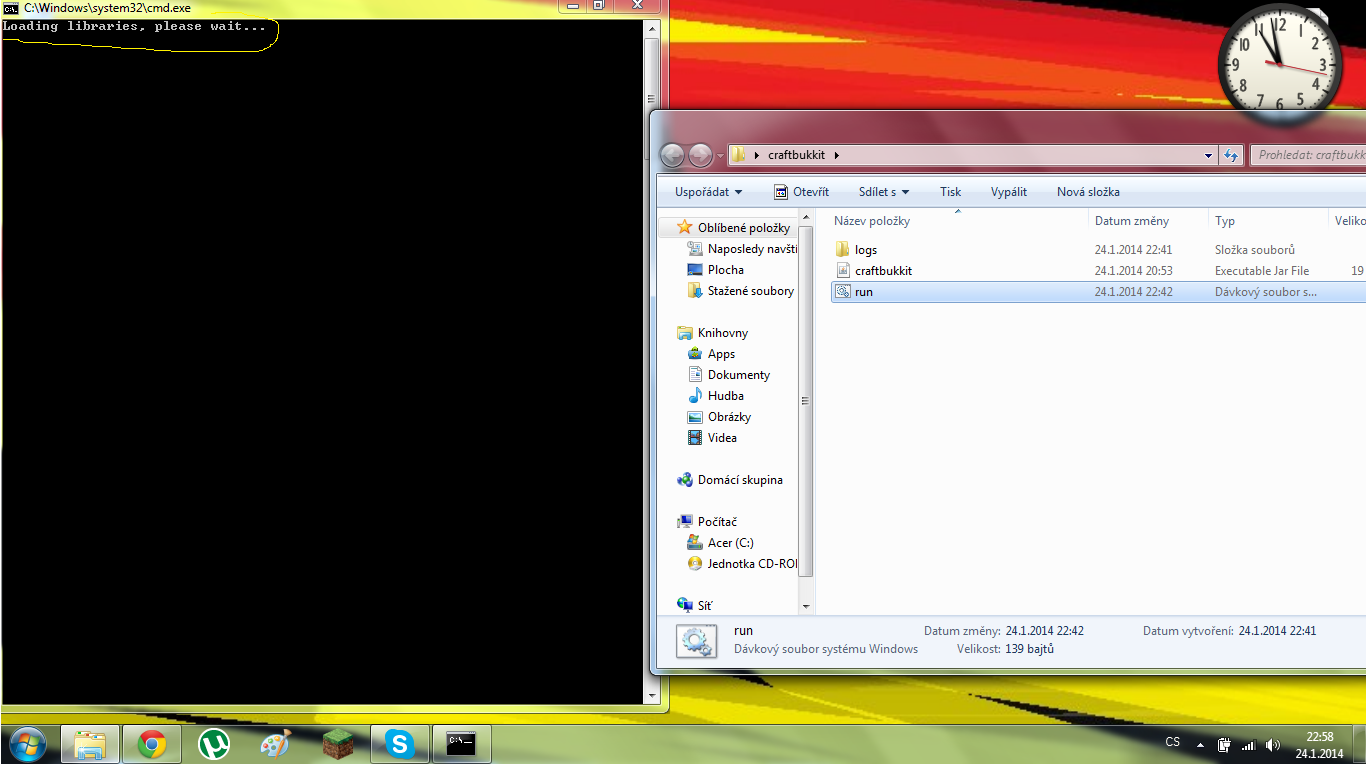1366x768 pixels.
Task: Click the volume icon in system tray
Action: [1272, 745]
